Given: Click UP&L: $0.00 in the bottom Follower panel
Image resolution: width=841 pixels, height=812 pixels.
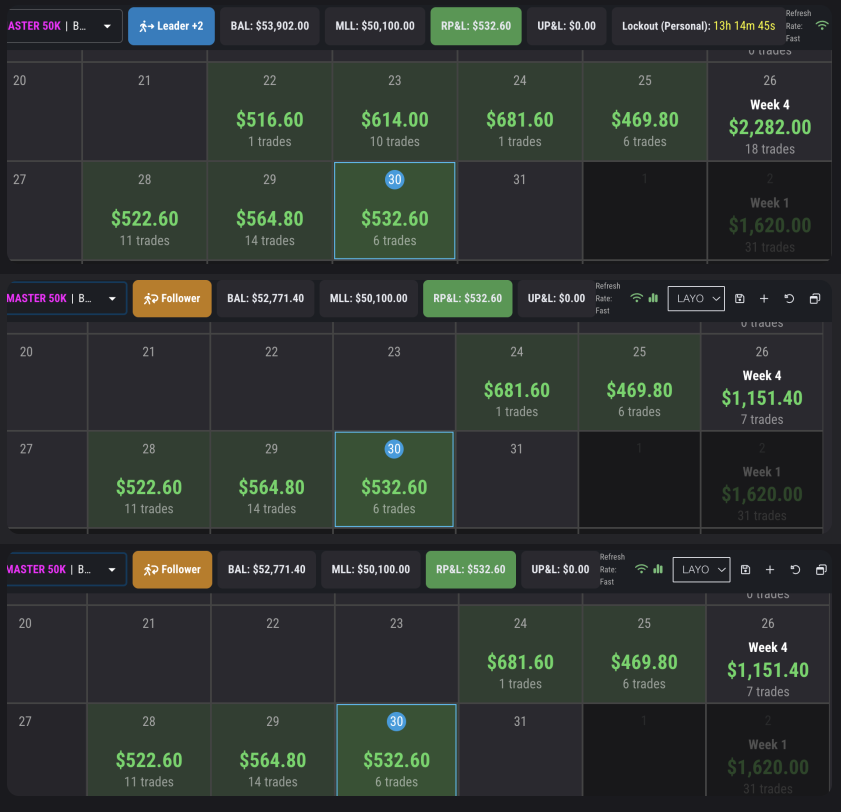Looking at the screenshot, I should [x=560, y=570].
